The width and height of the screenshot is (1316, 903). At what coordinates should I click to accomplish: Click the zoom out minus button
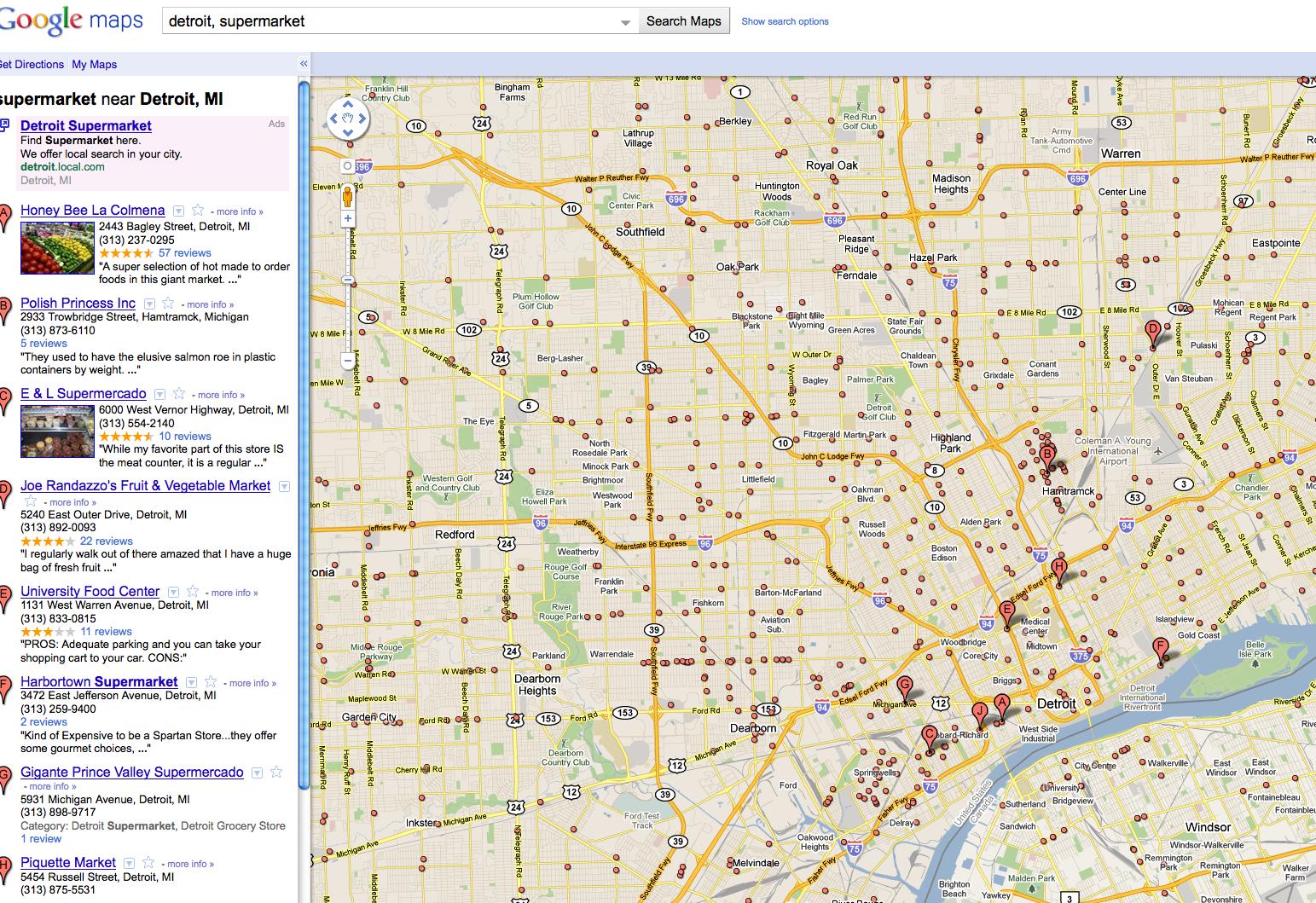coord(348,361)
